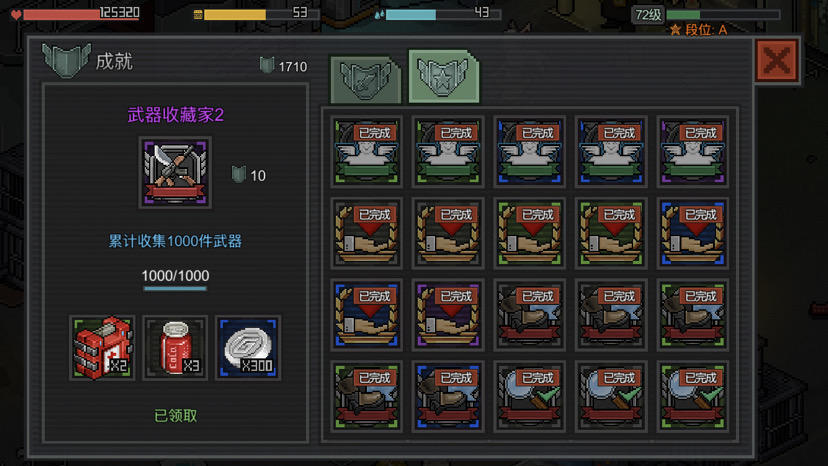Open the purple-bordered horn achievement
This screenshot has height=466, width=828.
click(448, 315)
